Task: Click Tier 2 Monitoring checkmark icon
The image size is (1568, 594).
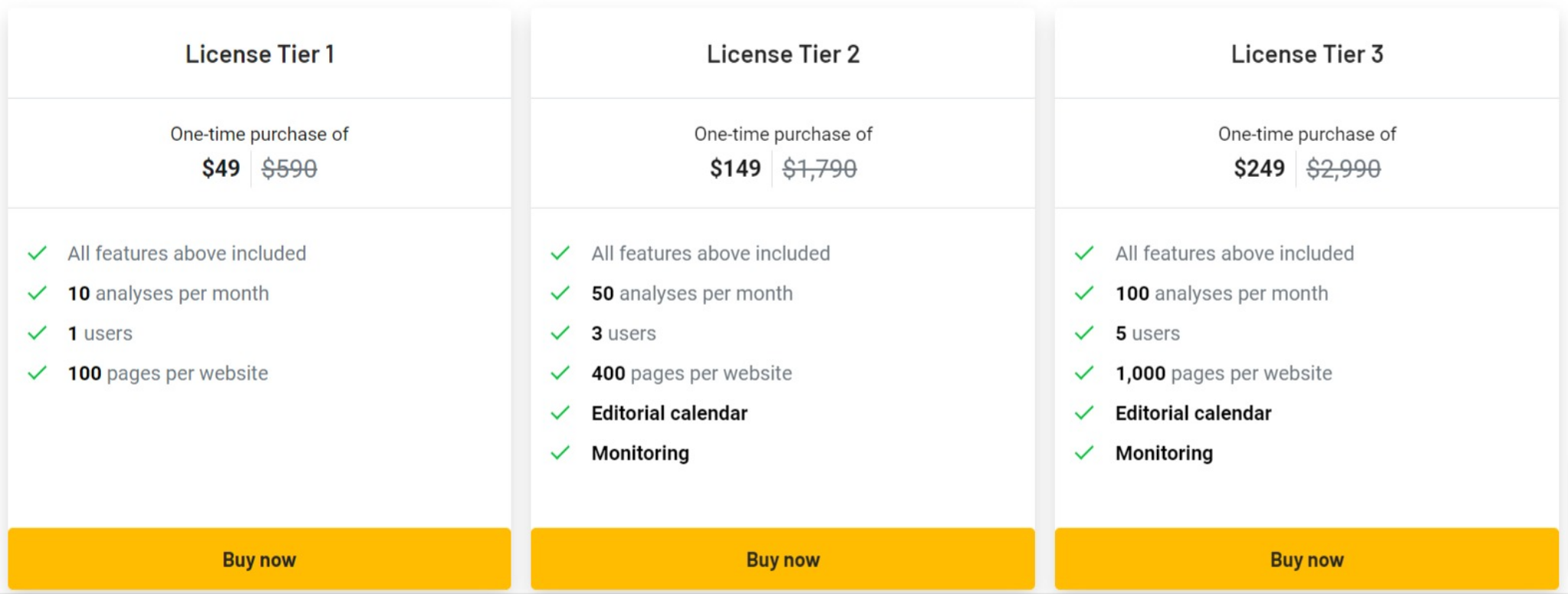Action: coord(560,452)
